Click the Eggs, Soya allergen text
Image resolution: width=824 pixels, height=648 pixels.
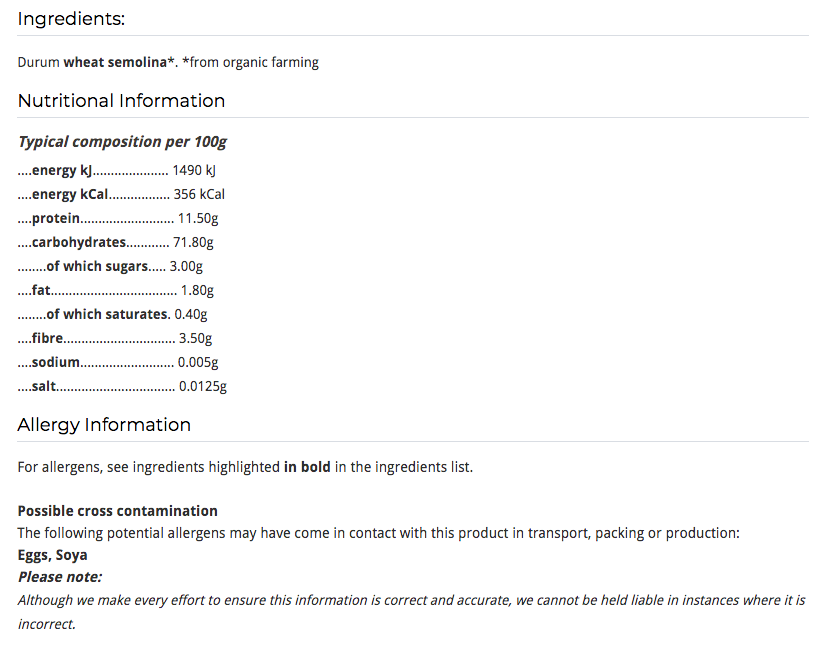(x=53, y=555)
